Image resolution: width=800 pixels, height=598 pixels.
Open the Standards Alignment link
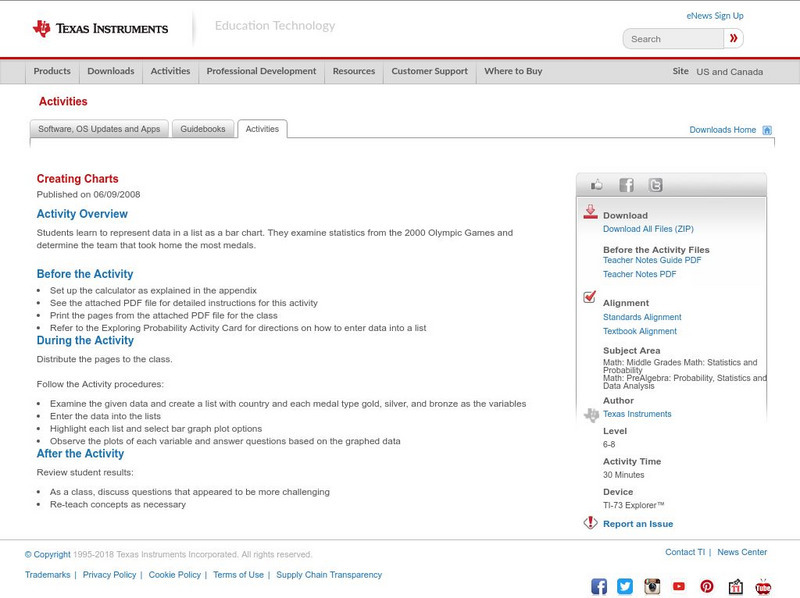click(642, 317)
